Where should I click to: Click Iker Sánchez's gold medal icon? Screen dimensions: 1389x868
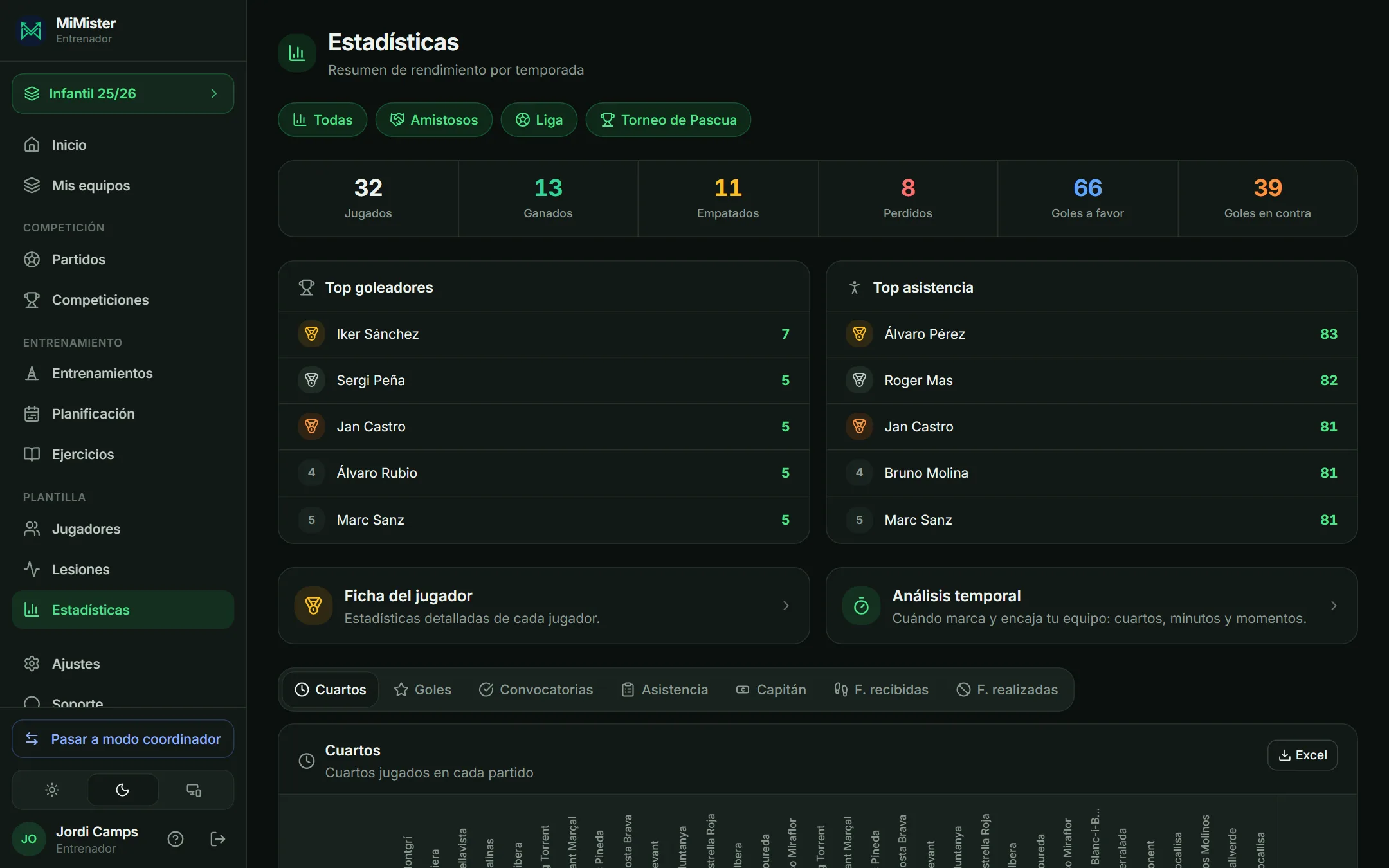312,334
